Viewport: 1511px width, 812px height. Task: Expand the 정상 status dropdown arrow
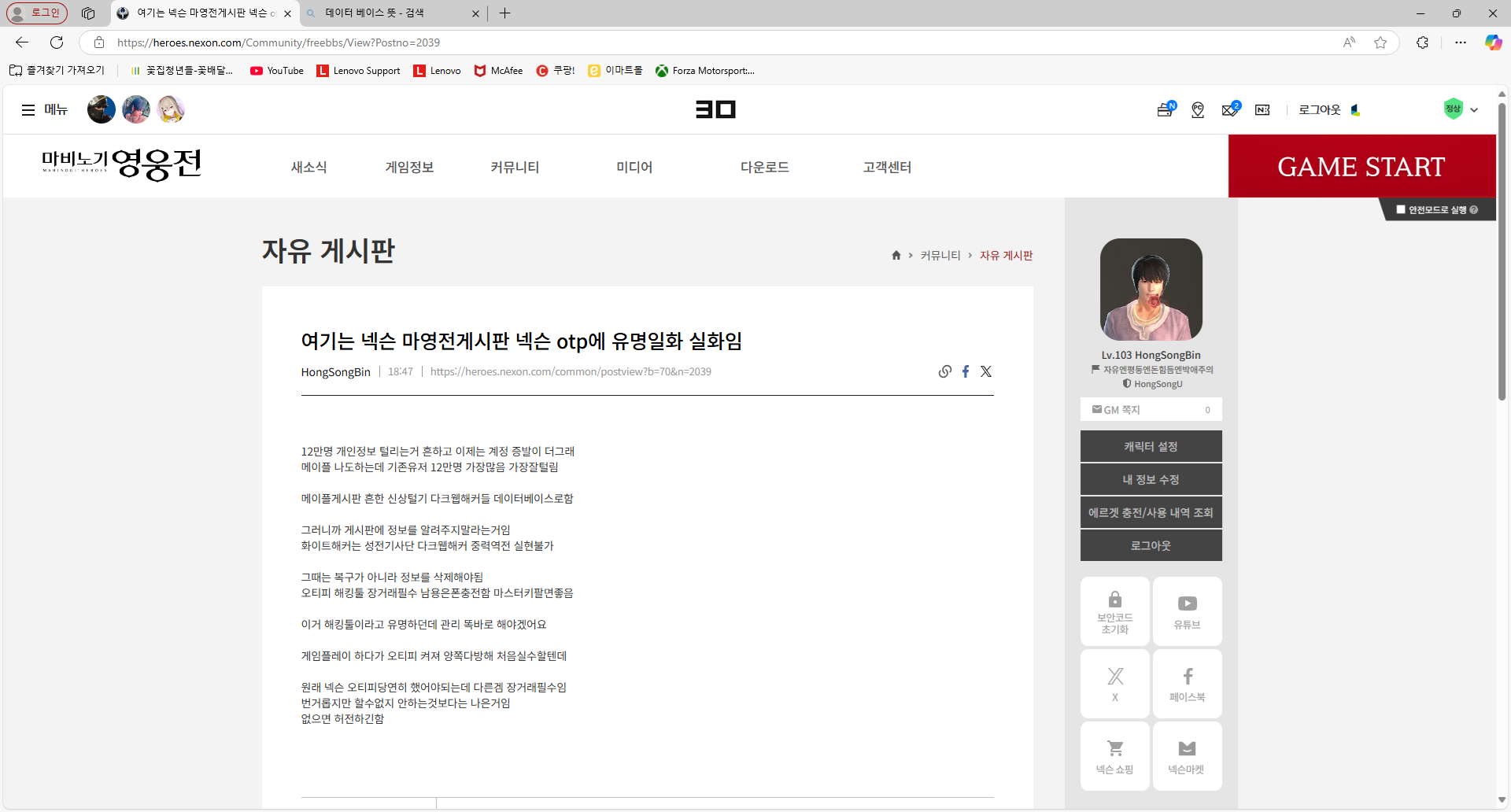pyautogui.click(x=1474, y=110)
